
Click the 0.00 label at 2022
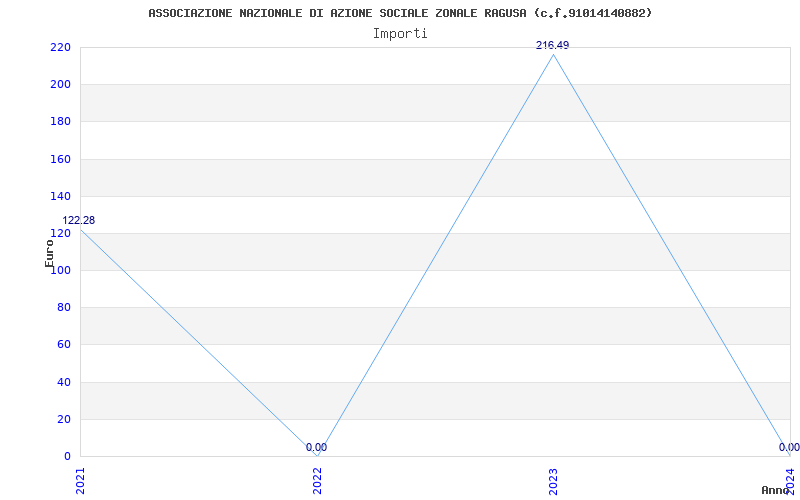(316, 447)
